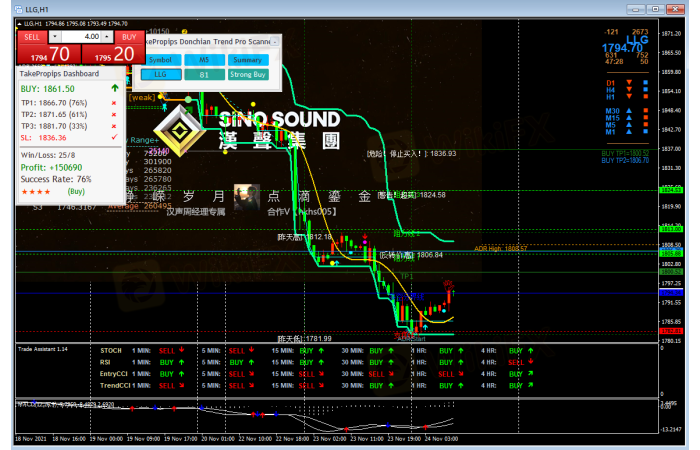Screen dimensions: 700x450
Task: Click the checkmark beside SL 1836.36
Action: point(114,138)
